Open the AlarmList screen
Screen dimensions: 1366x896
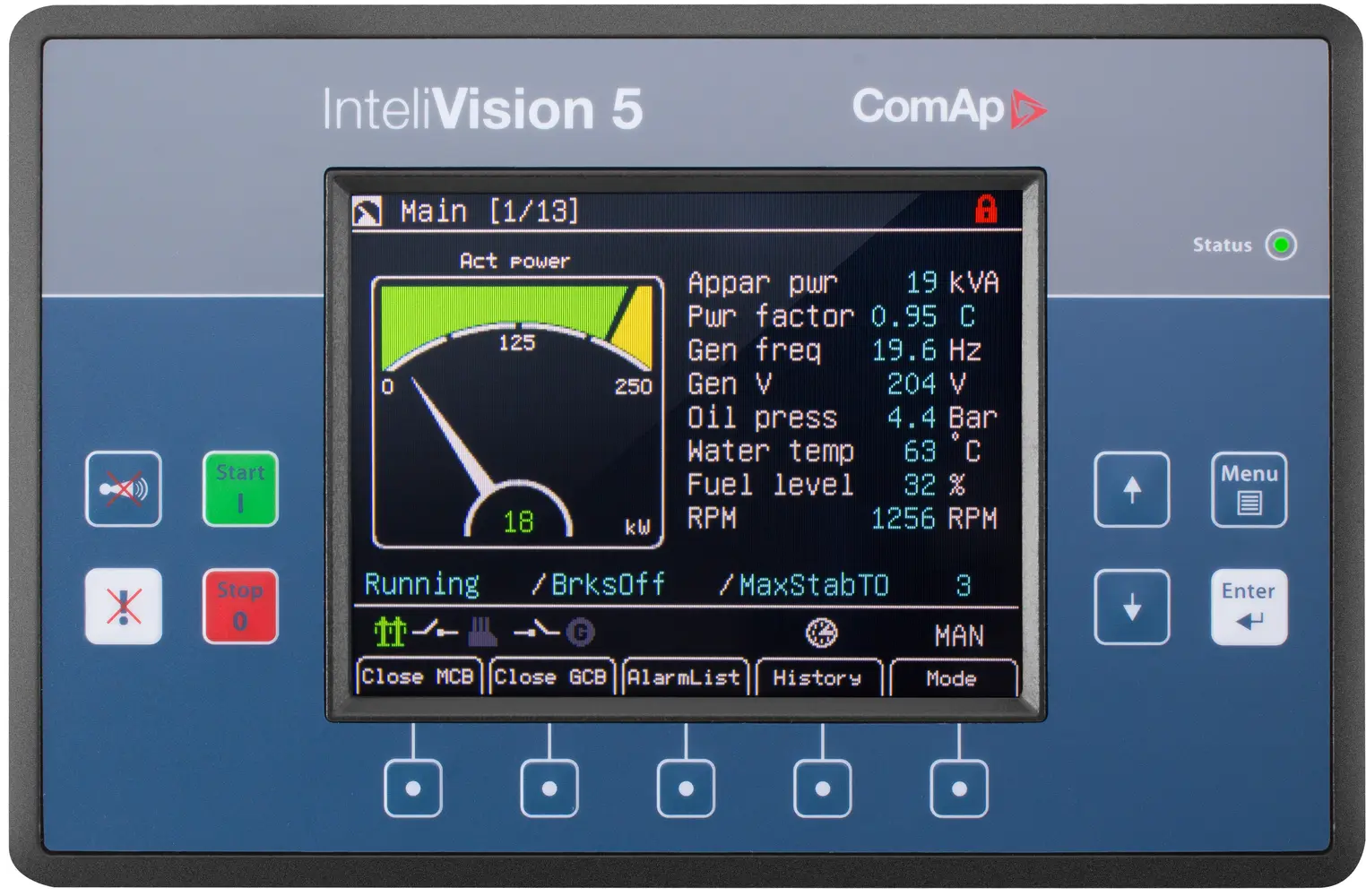pos(686,677)
